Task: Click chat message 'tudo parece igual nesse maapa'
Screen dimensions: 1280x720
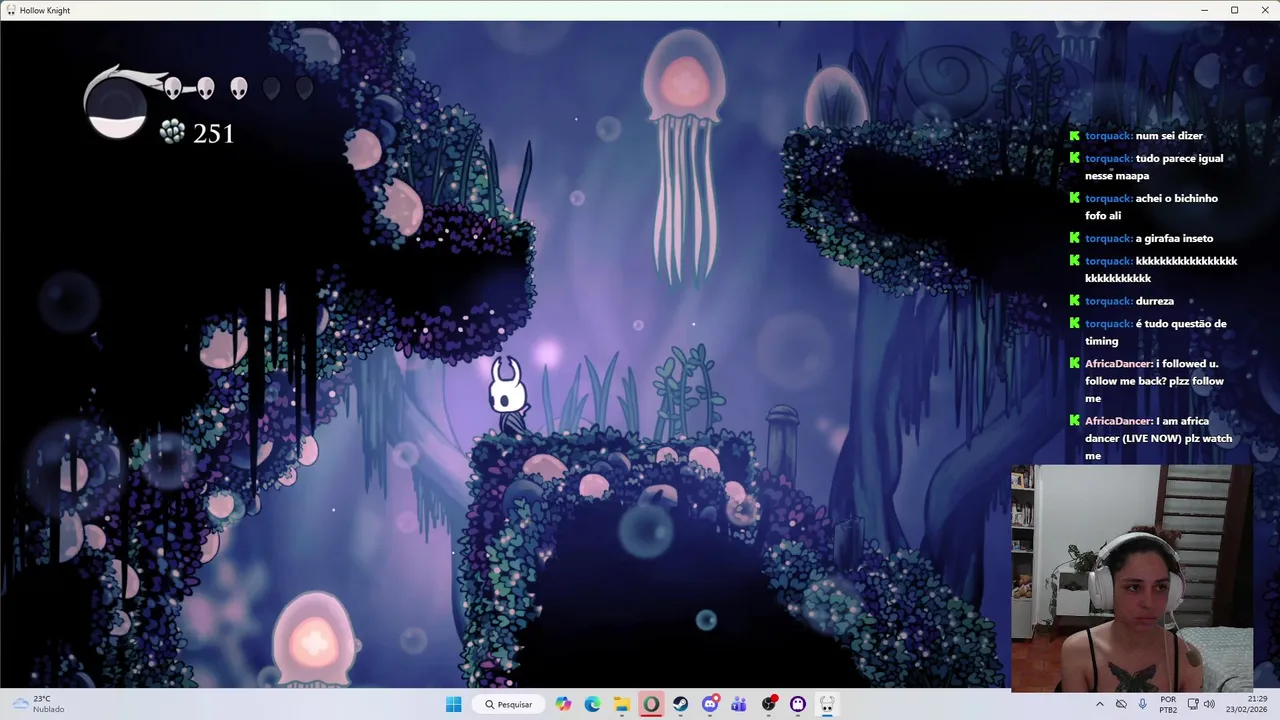Action: (1154, 167)
